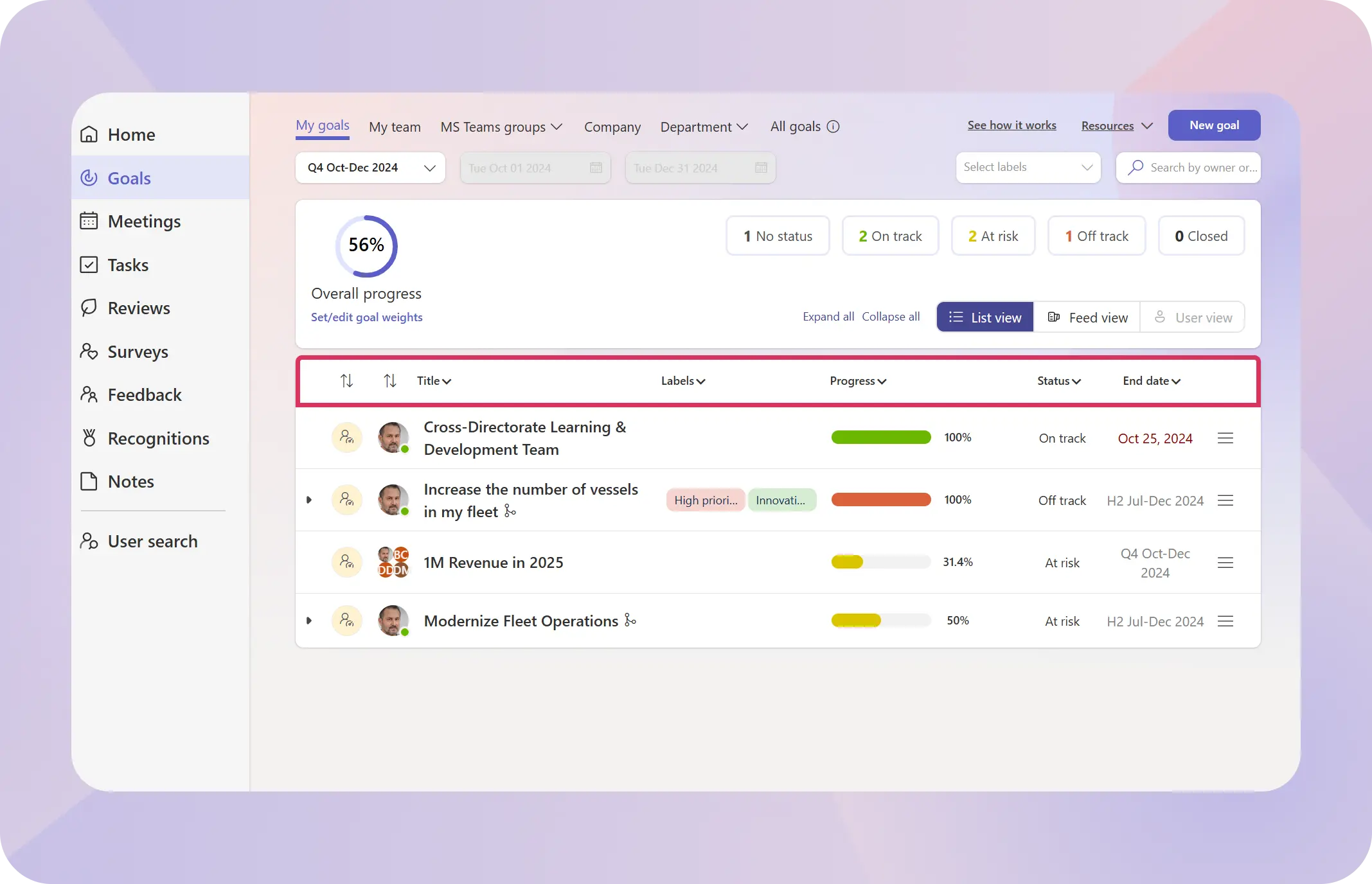Click goal type icon for Increase vessels row
This screenshot has width=1372, height=884.
tap(347, 500)
